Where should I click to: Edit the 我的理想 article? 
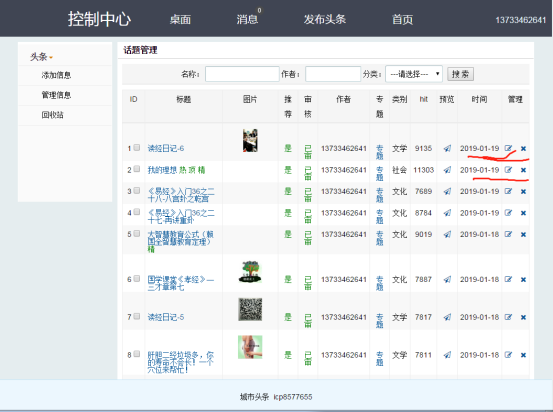pos(508,170)
